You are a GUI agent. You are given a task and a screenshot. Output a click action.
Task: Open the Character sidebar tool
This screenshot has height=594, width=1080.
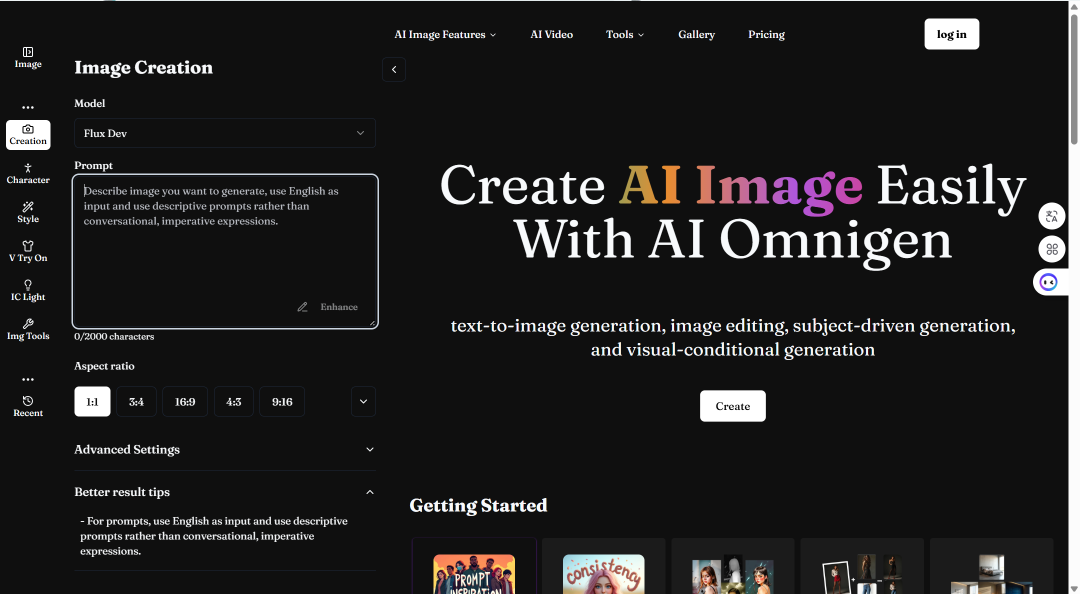coord(28,174)
